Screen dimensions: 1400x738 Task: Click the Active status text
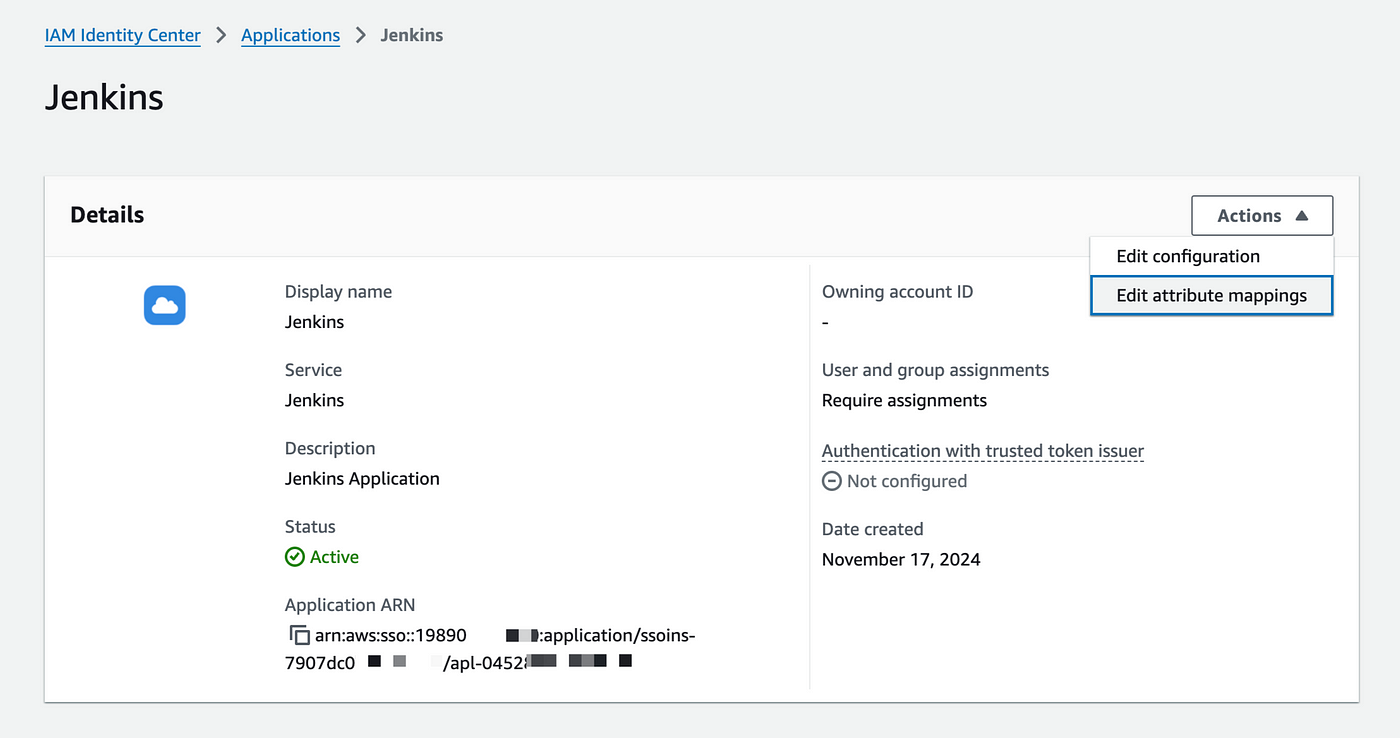click(334, 557)
